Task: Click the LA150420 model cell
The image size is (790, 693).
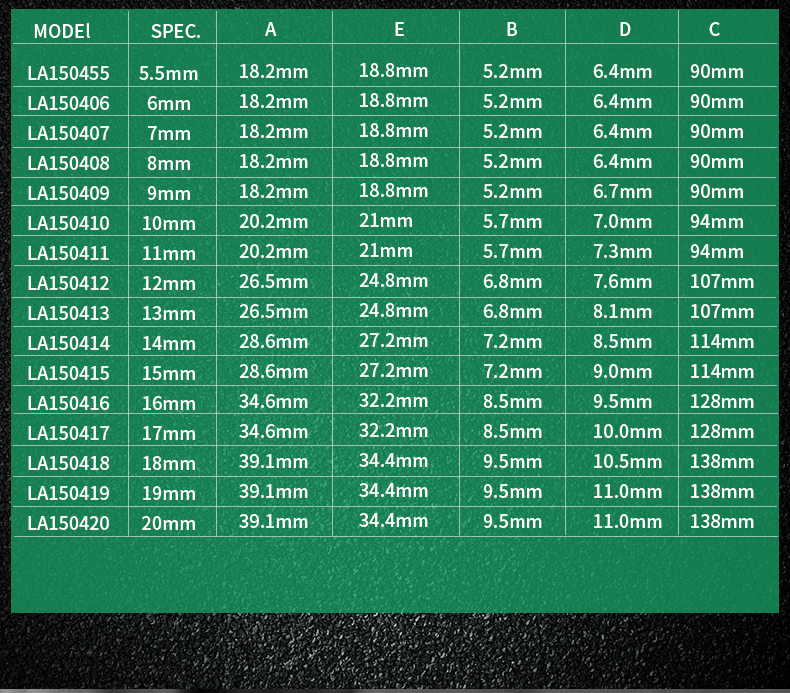Action: tap(69, 523)
